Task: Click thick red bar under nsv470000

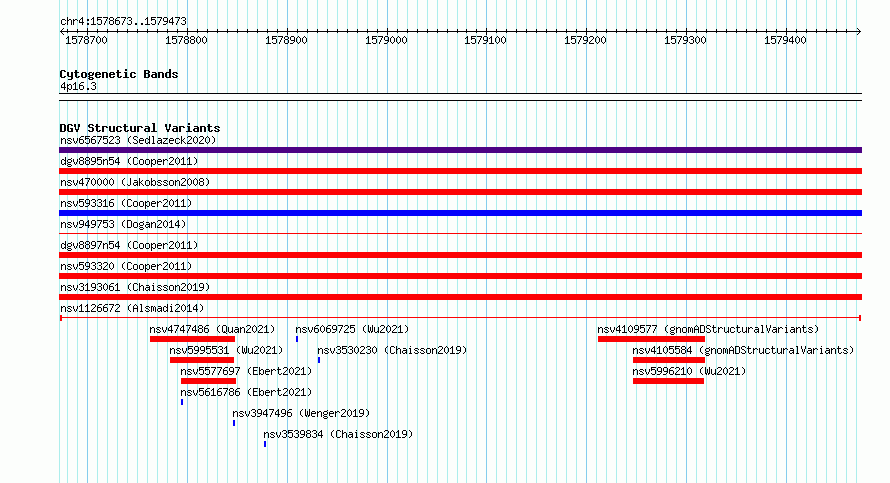Action: point(460,192)
